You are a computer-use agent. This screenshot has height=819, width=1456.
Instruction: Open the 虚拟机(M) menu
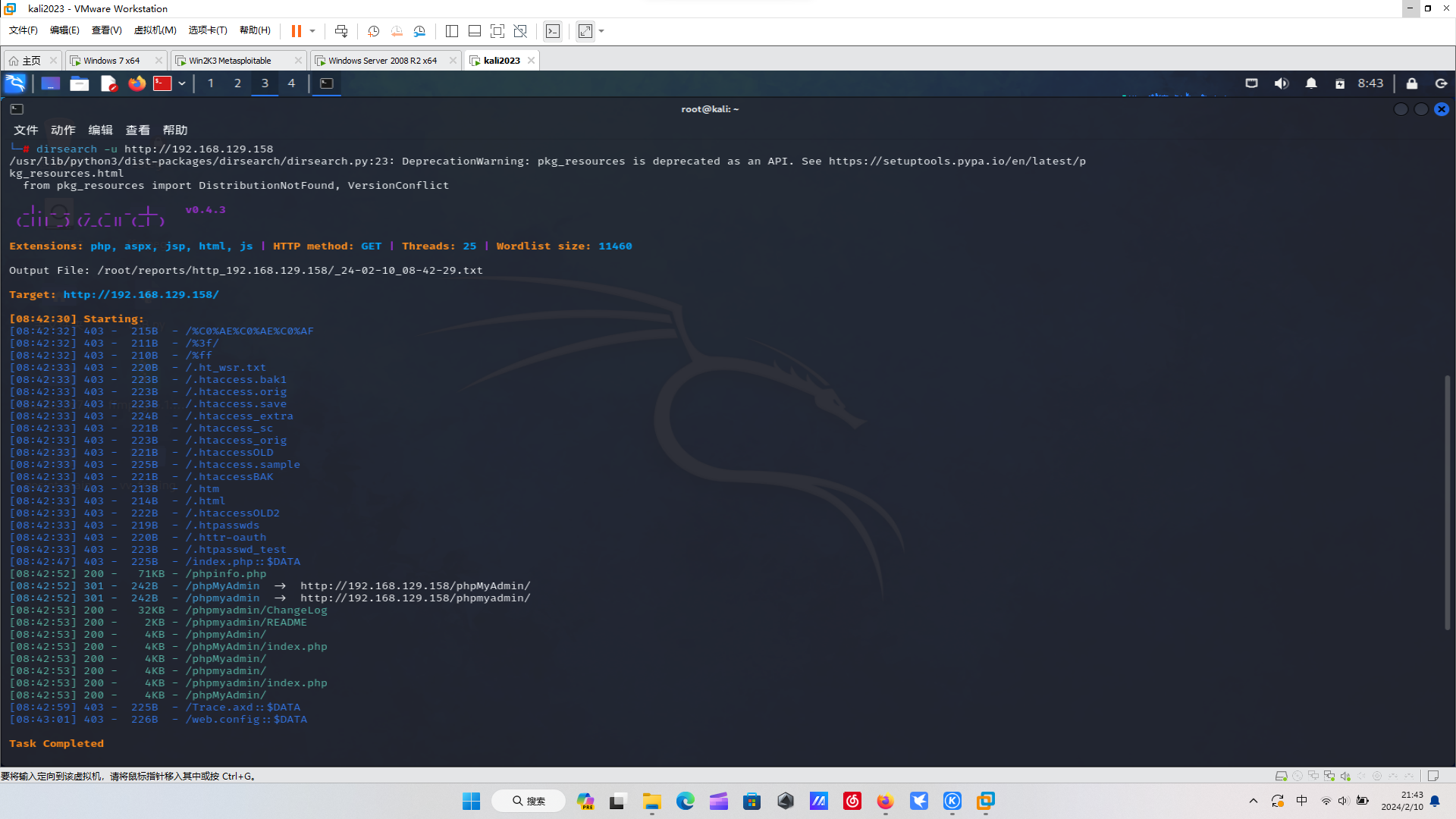(x=155, y=30)
